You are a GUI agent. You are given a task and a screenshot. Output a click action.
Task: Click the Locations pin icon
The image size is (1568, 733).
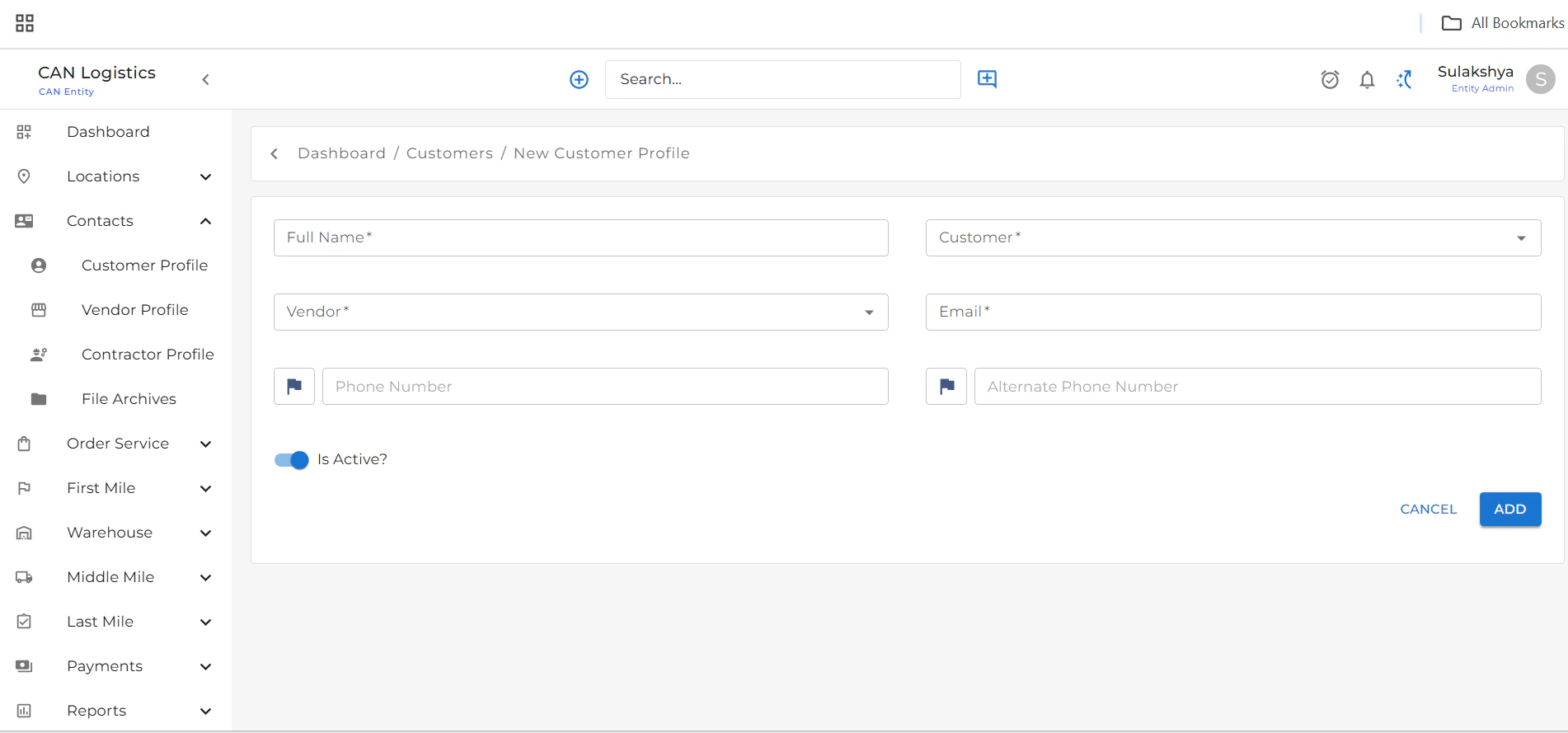[x=24, y=176]
